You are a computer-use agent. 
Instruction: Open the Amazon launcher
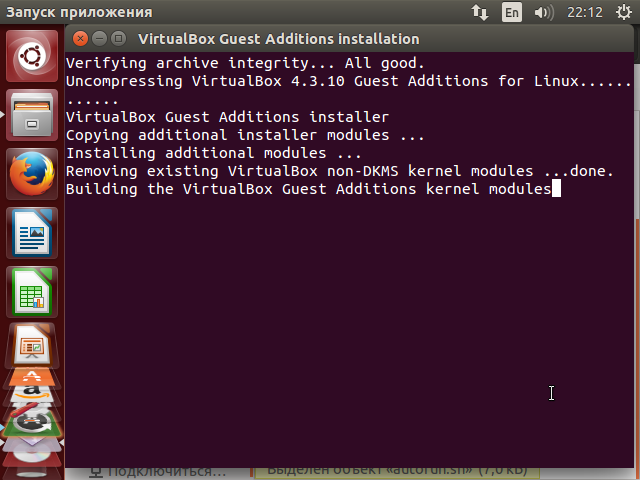click(x=32, y=395)
